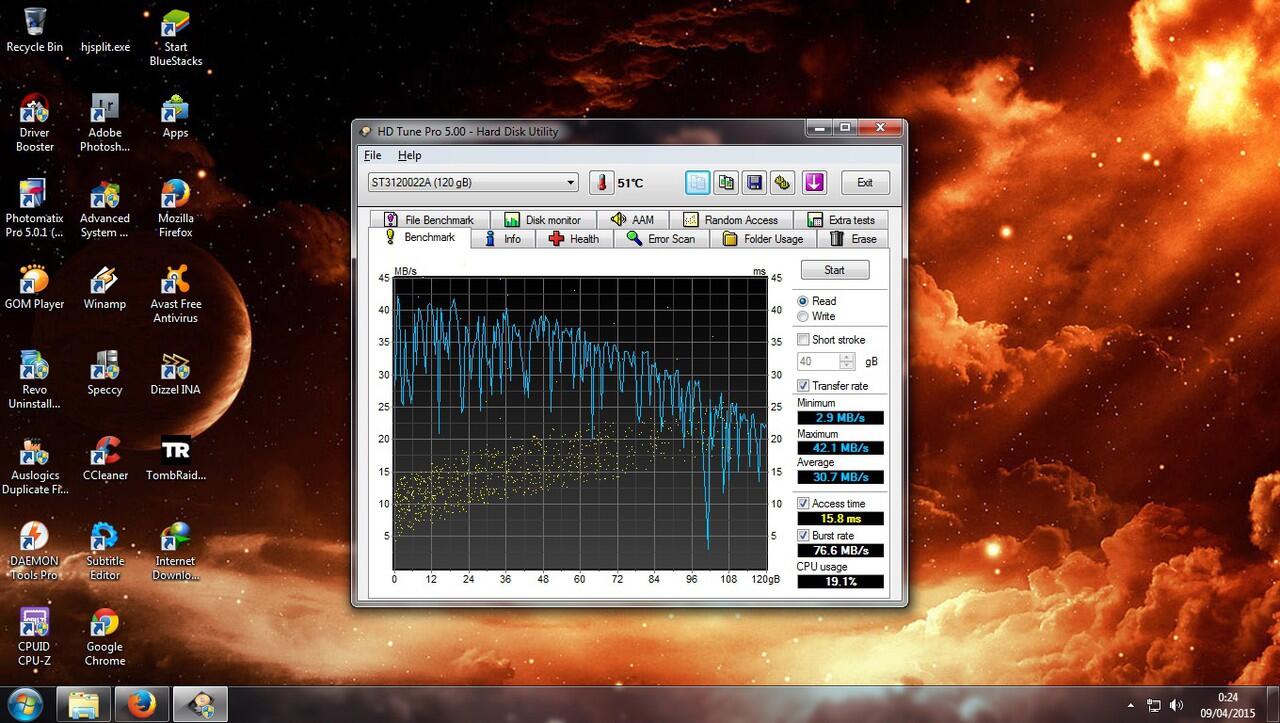Select the Revo Uninstaller desktop icon
The width and height of the screenshot is (1280, 723).
pyautogui.click(x=34, y=381)
